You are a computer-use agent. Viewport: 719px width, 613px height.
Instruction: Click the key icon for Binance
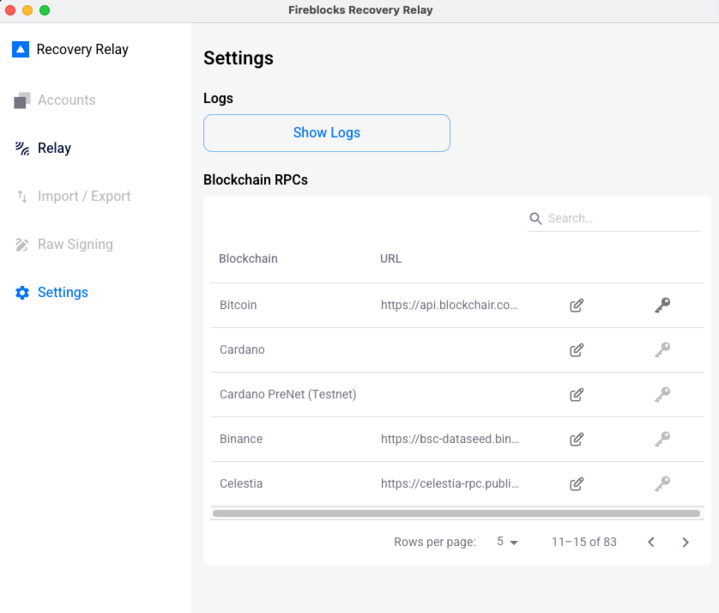(x=662, y=439)
